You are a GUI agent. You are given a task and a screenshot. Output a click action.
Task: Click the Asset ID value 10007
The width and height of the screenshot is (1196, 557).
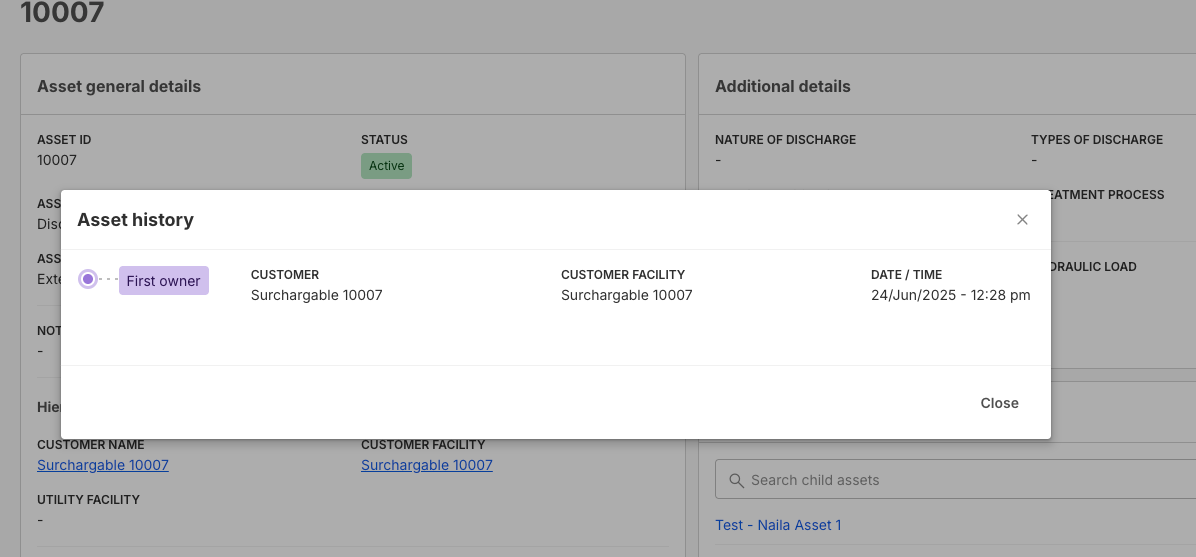pos(57,160)
